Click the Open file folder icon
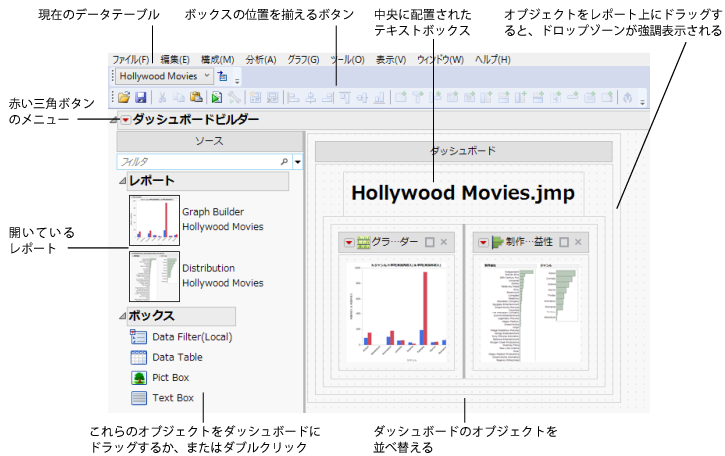Image resolution: width=725 pixels, height=456 pixels. (125, 98)
